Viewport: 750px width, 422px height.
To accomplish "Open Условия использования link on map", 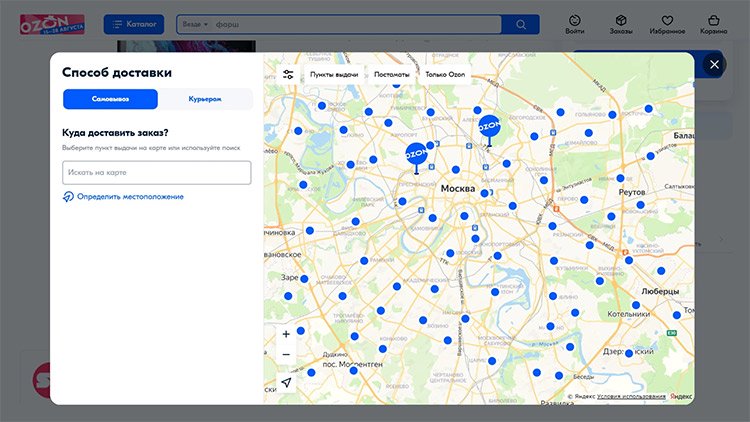I will (x=631, y=396).
